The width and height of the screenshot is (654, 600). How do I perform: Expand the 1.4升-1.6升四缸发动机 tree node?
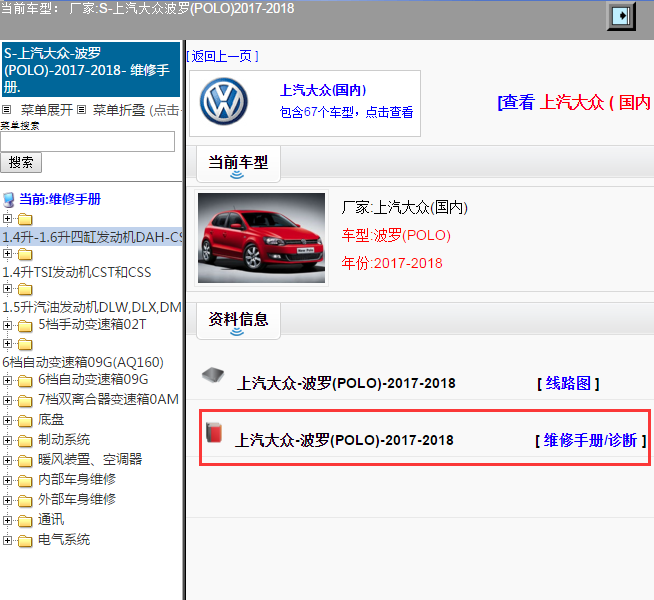click(x=7, y=218)
